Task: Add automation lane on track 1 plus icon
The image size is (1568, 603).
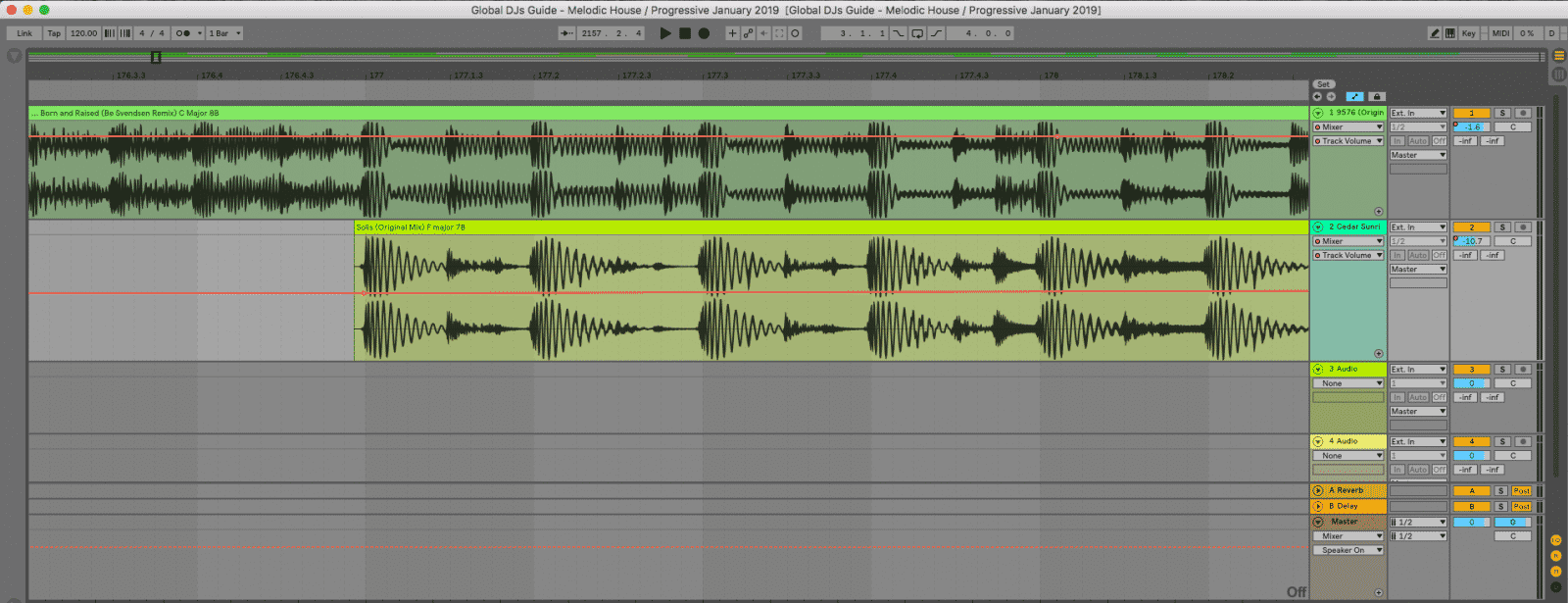Action: [1379, 211]
